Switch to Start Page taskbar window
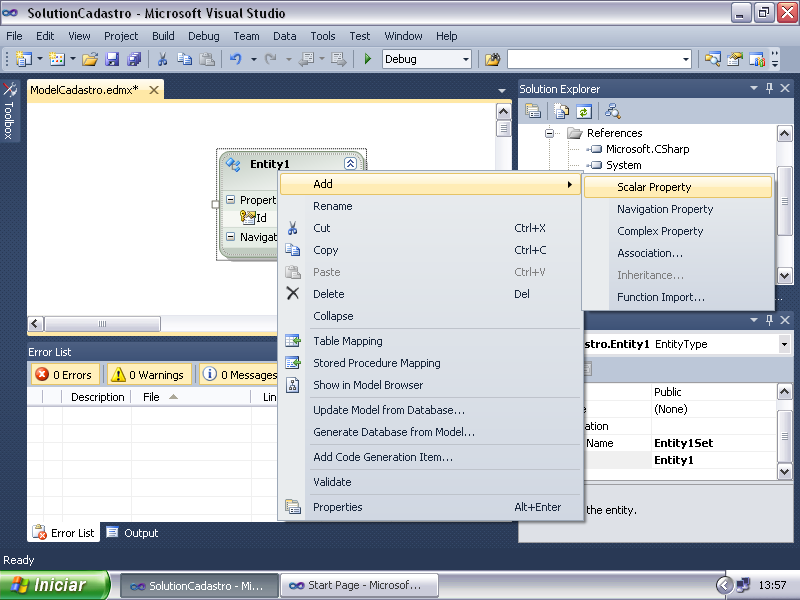The width and height of the screenshot is (800, 600). pyautogui.click(x=359, y=585)
